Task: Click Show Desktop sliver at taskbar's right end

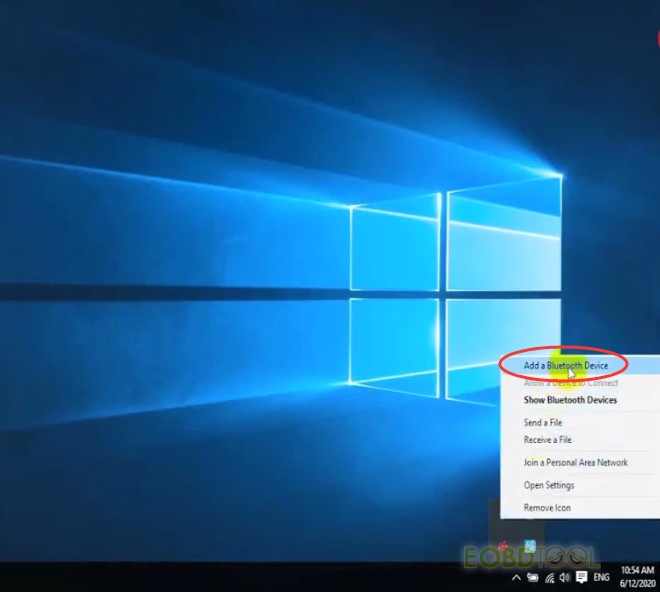Action: (x=658, y=578)
